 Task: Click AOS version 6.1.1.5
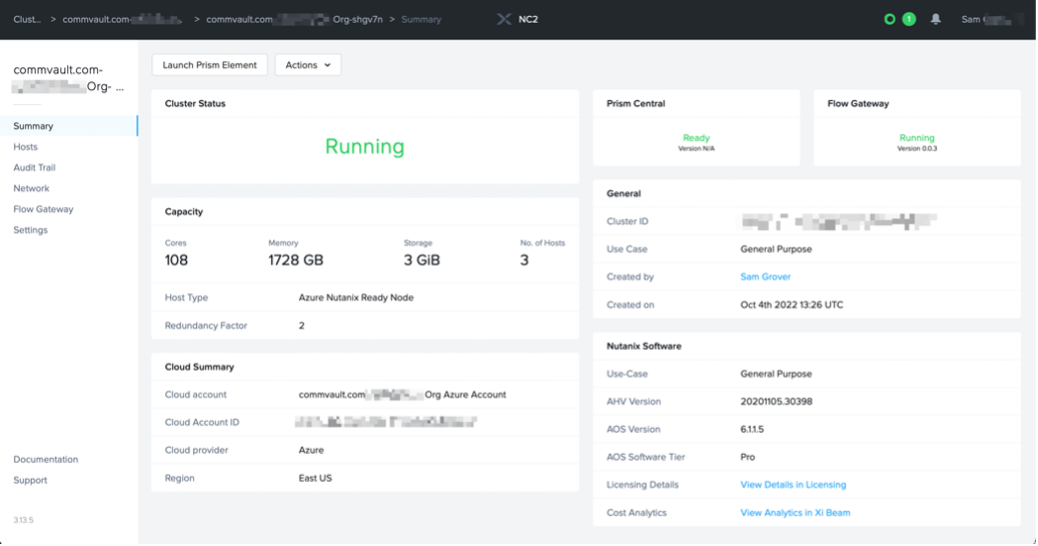752,430
